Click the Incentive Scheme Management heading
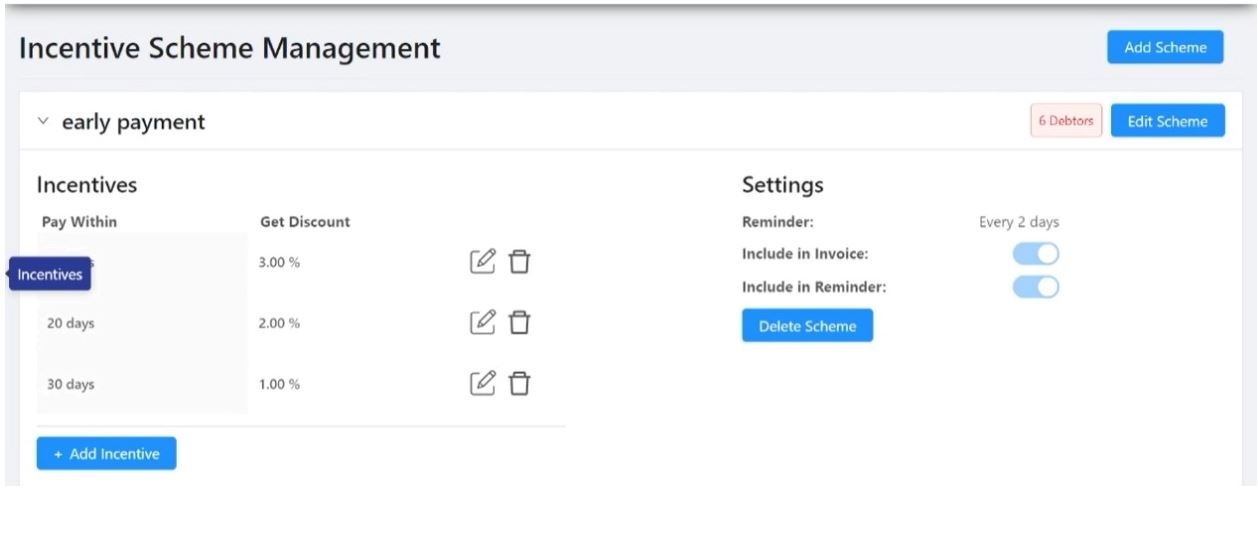The width and height of the screenshot is (1258, 537). click(230, 48)
